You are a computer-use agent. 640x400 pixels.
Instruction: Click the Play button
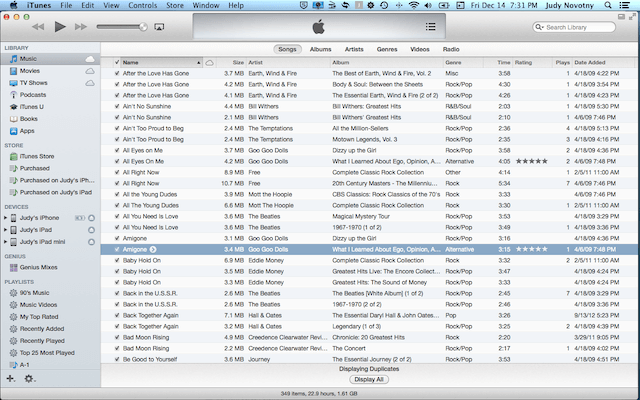60,27
